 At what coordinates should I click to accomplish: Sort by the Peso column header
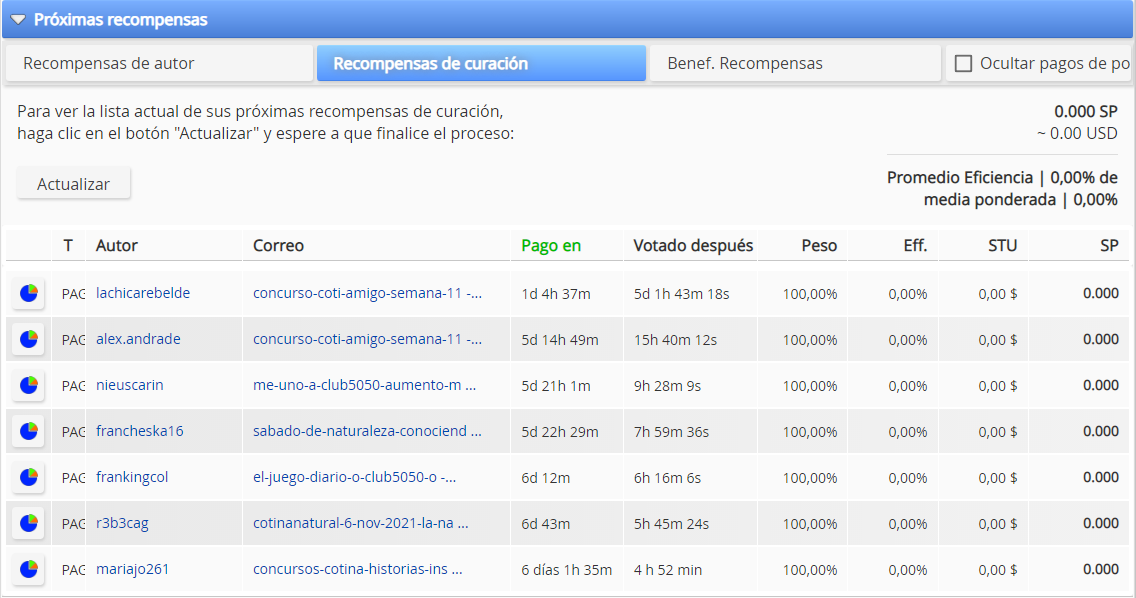click(819, 246)
